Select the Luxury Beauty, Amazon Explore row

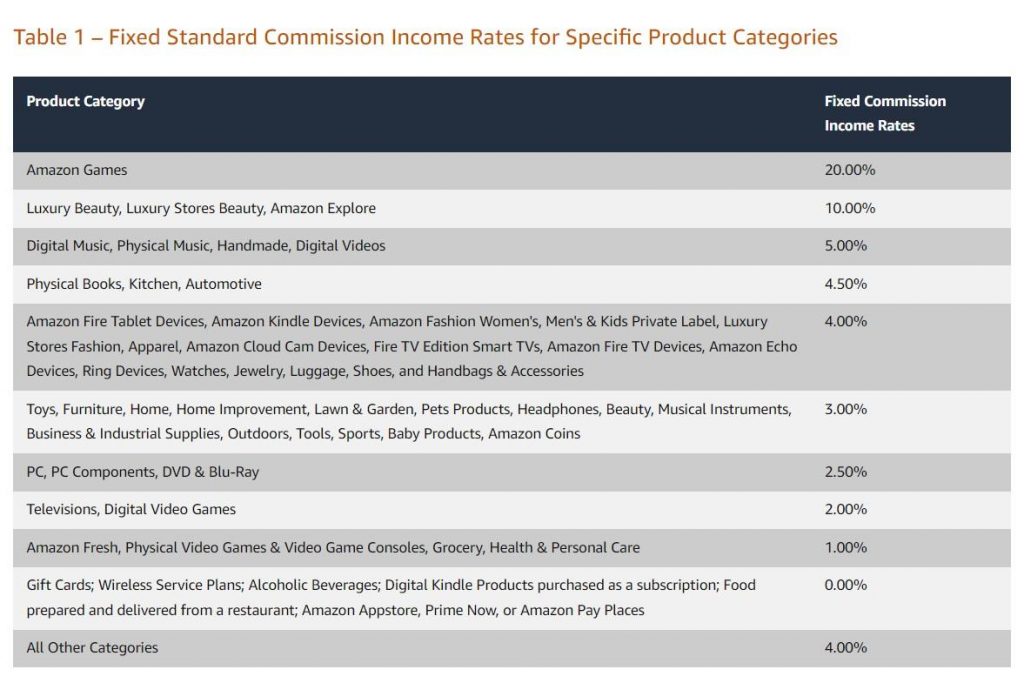click(201, 208)
